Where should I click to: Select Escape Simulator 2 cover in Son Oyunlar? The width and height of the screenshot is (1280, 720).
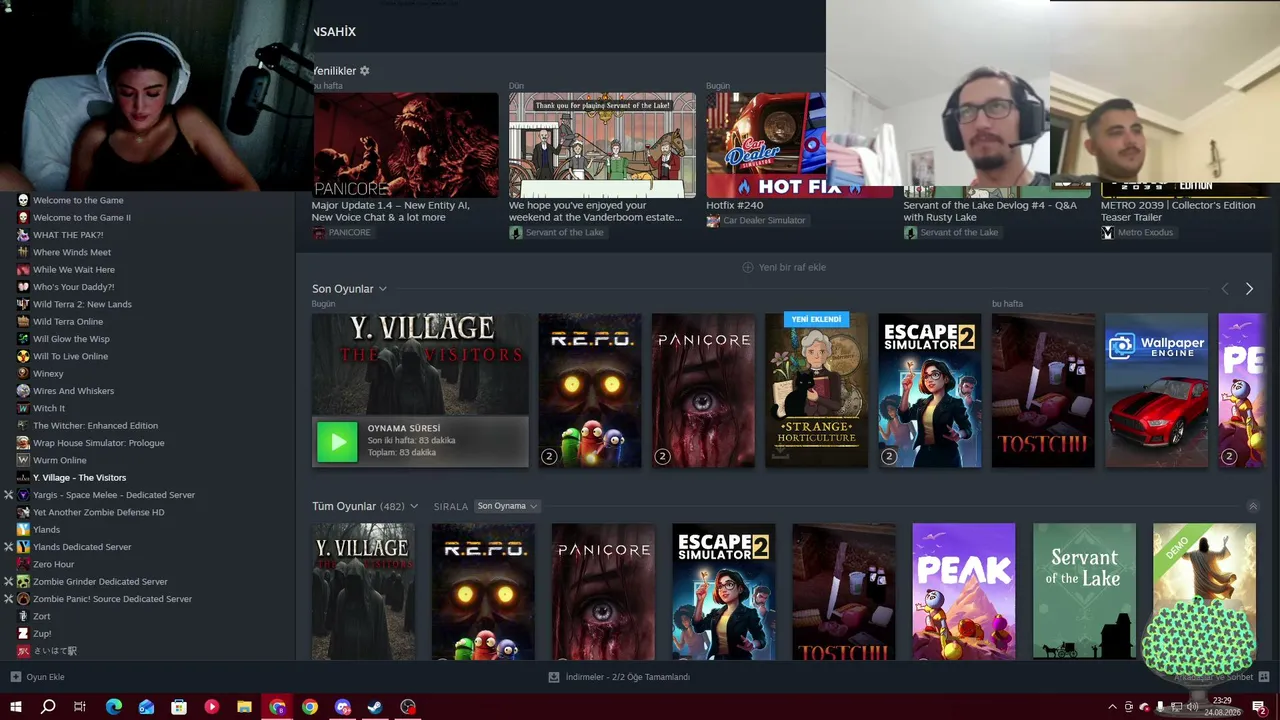[930, 390]
